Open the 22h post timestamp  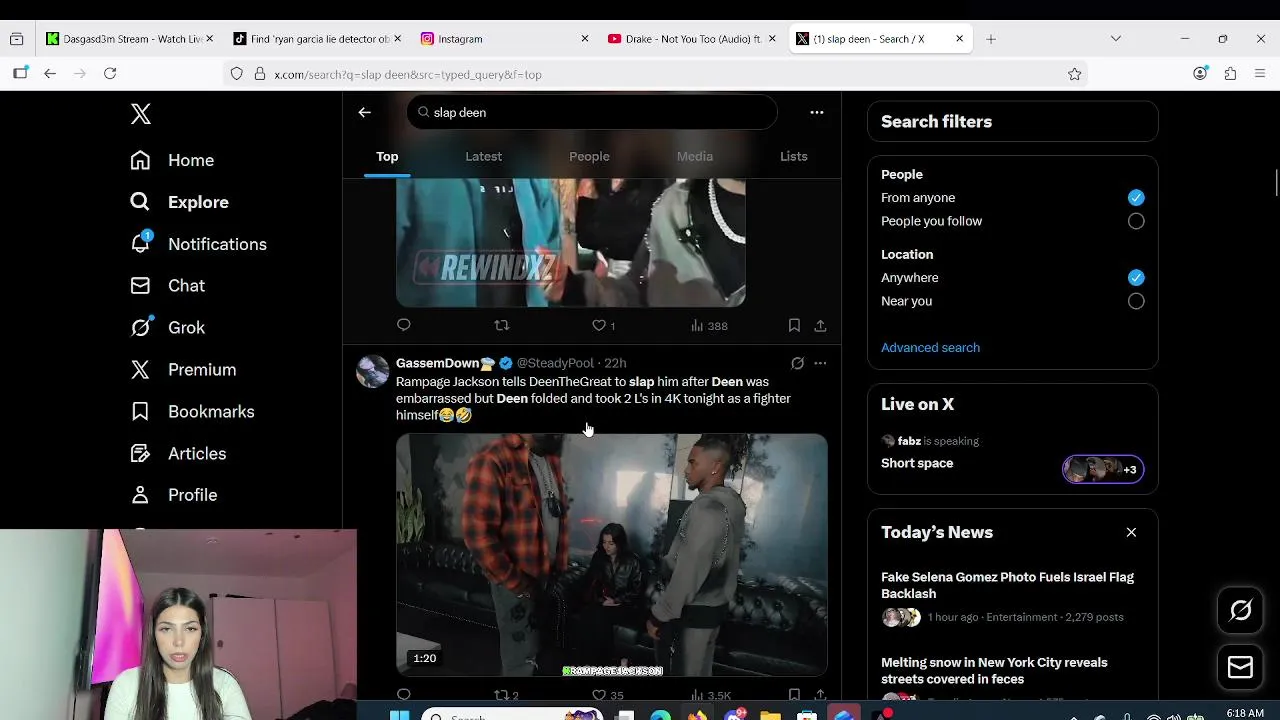[x=615, y=363]
